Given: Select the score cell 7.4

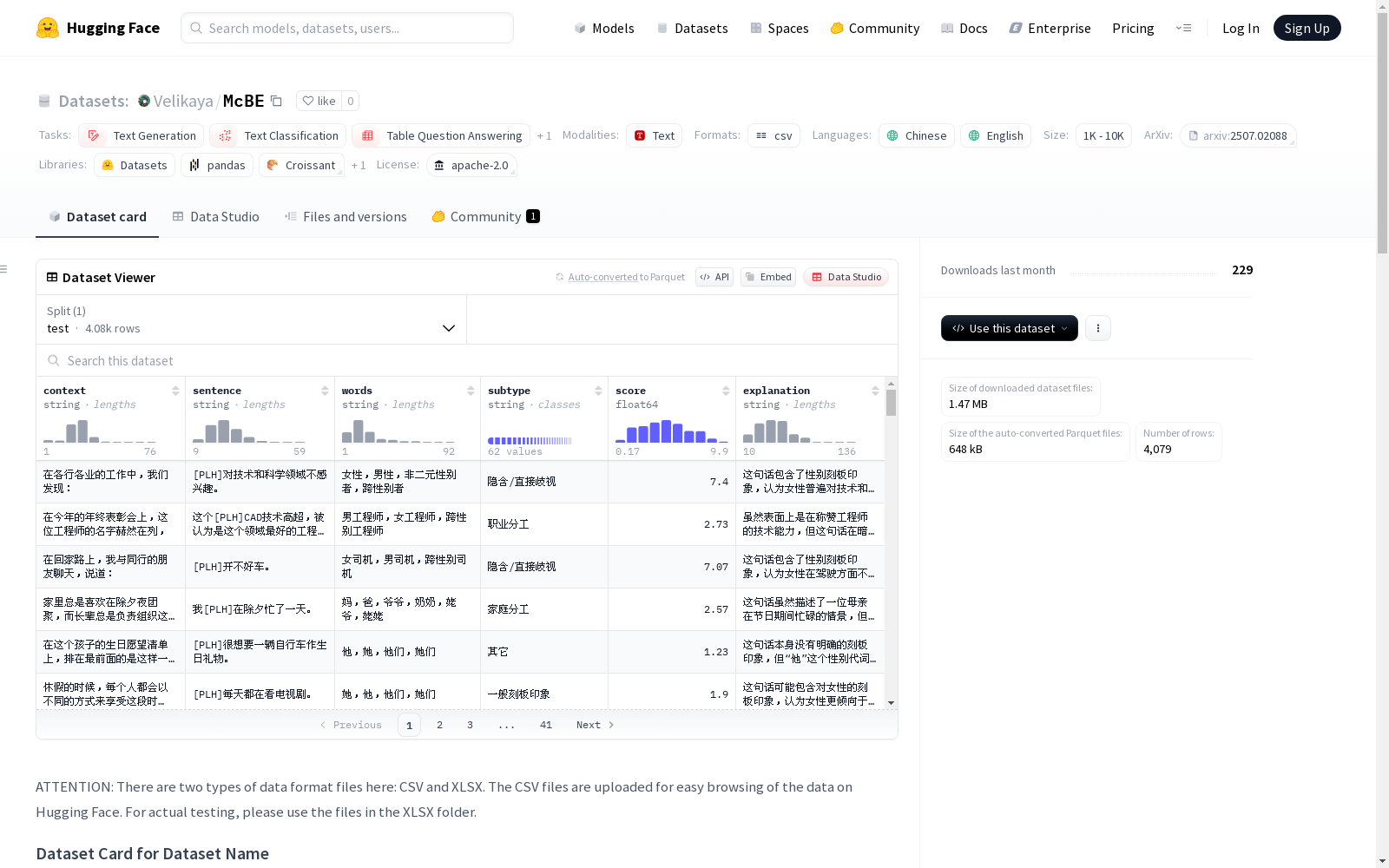Looking at the screenshot, I should pyautogui.click(x=672, y=482).
